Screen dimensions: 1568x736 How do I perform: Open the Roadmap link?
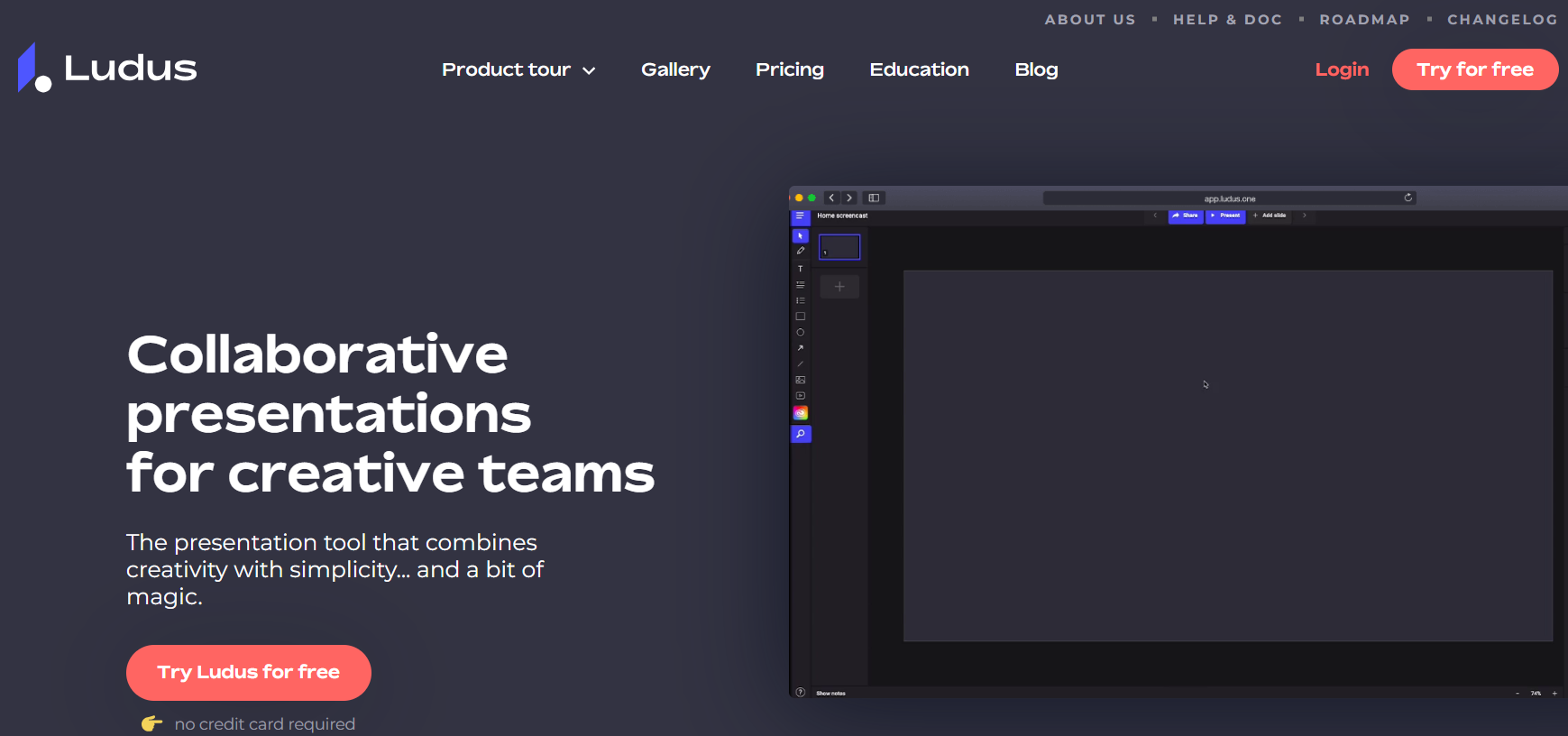click(x=1364, y=19)
